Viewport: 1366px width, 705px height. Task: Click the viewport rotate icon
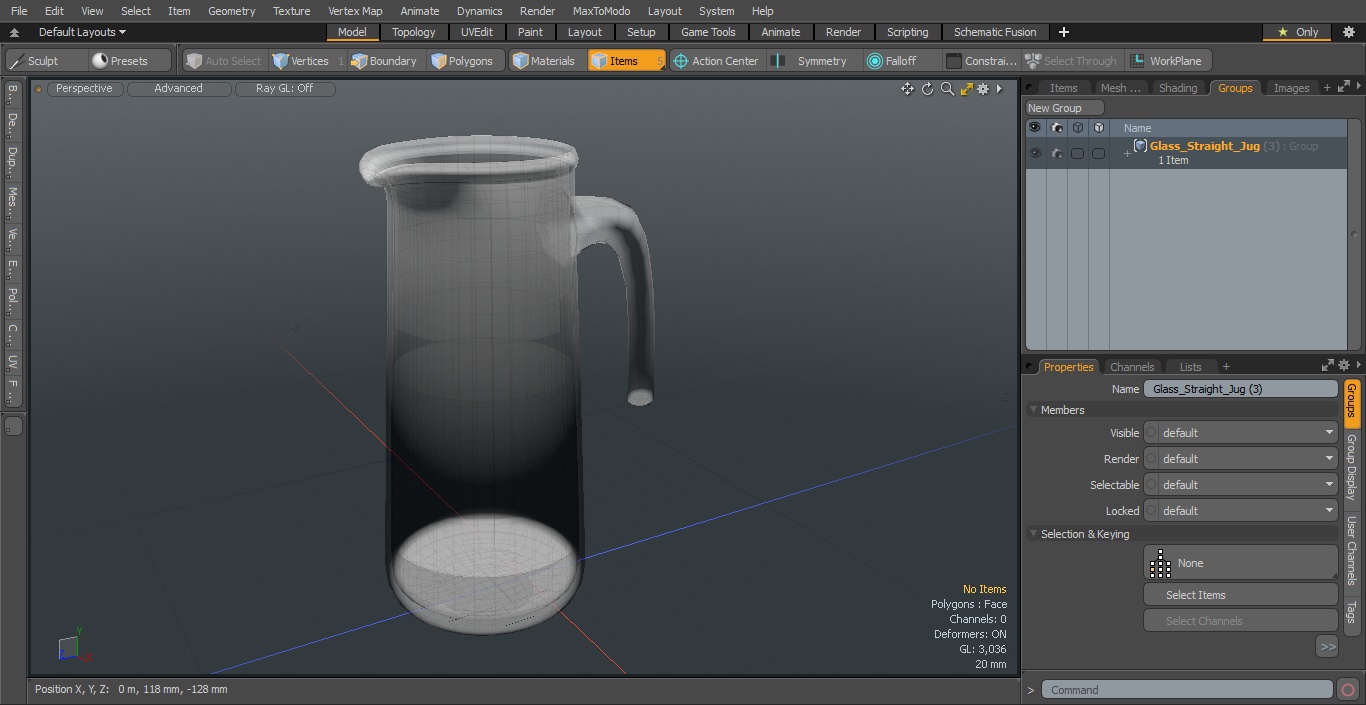click(927, 89)
